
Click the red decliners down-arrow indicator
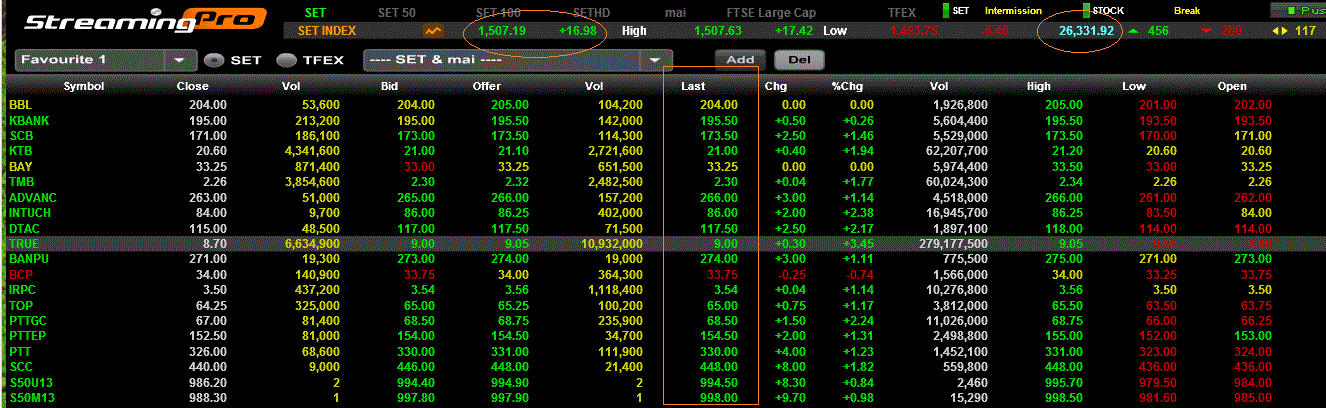pyautogui.click(x=1205, y=31)
